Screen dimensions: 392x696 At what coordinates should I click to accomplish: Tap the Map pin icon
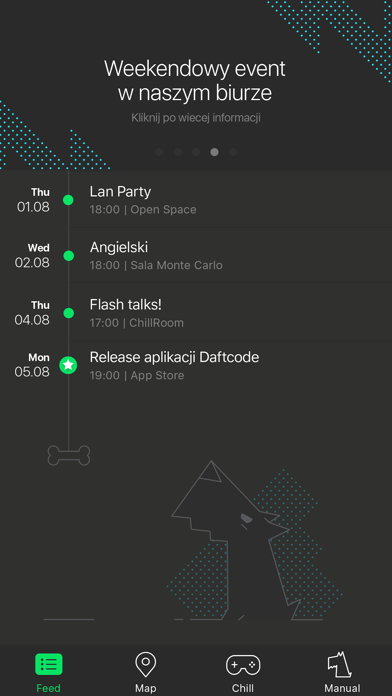click(146, 664)
